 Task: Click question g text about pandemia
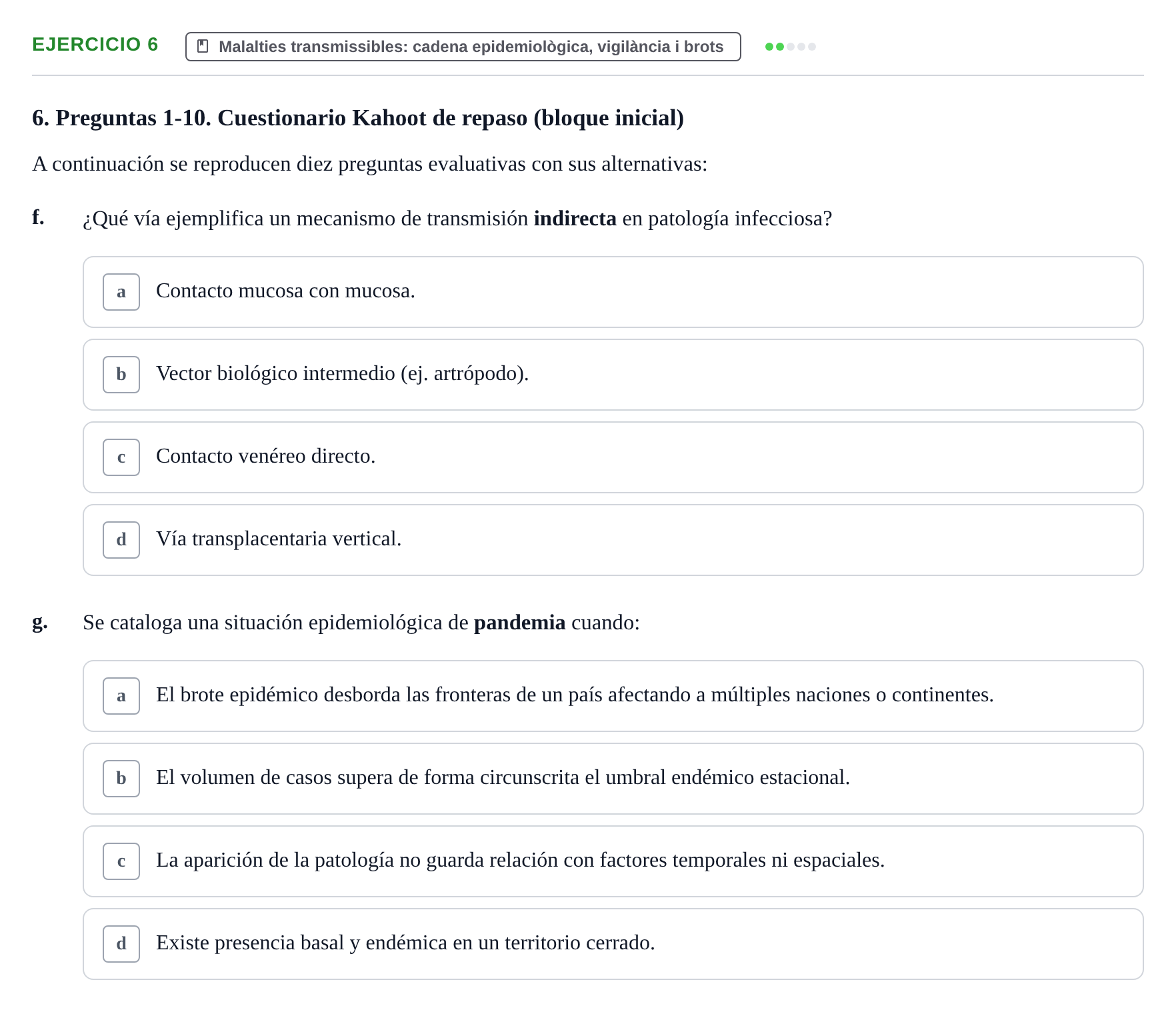coord(361,623)
